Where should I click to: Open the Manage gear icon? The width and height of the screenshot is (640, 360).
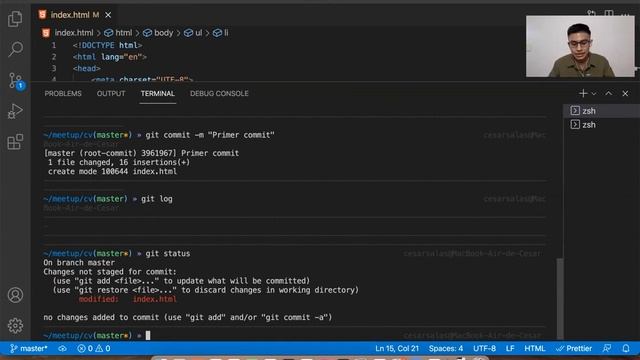click(15, 325)
